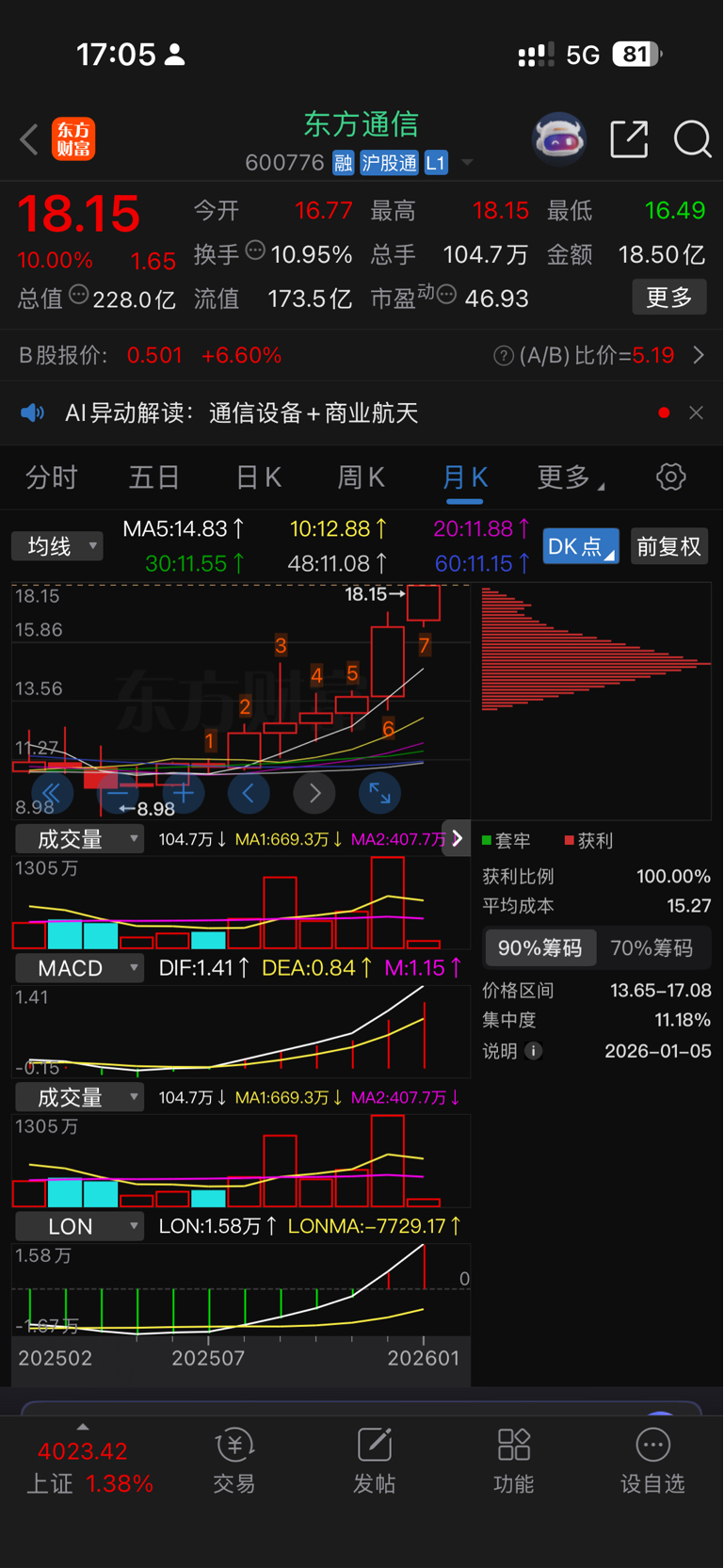Tap 设自选 to add watchlist

tap(652, 1462)
